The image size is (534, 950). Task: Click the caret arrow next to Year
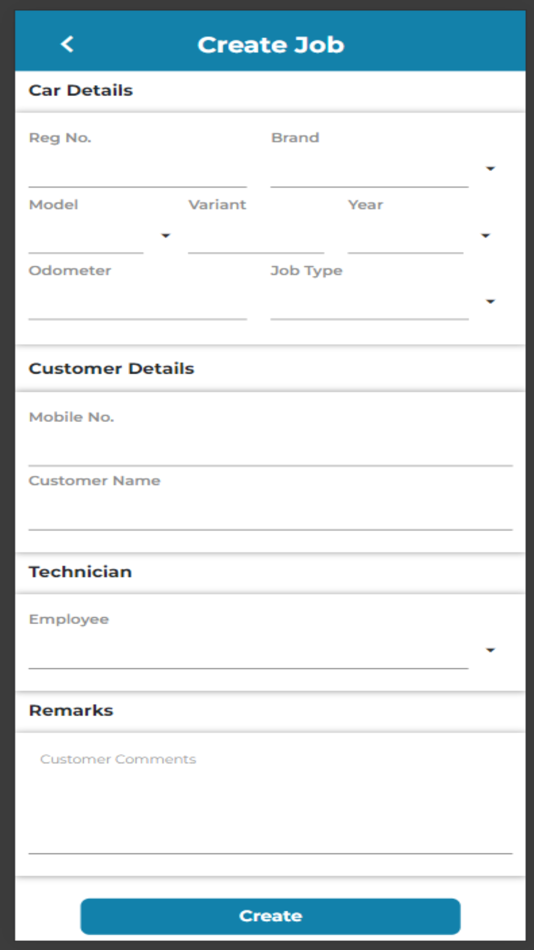[486, 235]
